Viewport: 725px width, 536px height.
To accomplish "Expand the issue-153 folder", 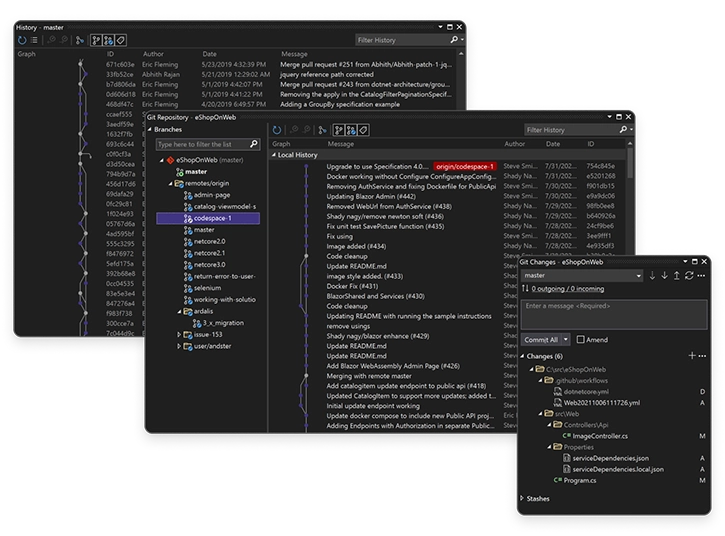I will tap(179, 334).
